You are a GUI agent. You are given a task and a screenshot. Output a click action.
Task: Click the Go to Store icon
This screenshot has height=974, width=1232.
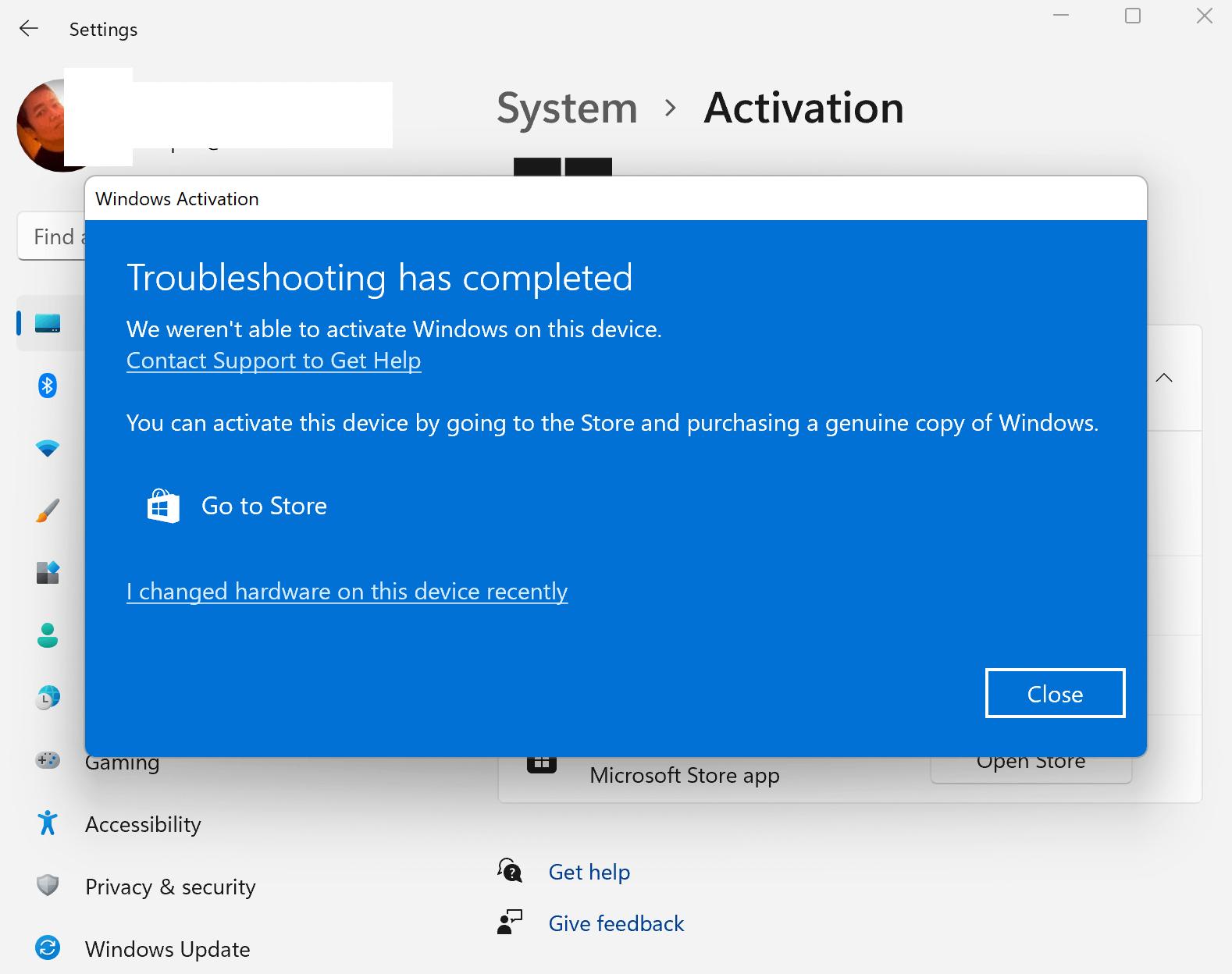163,506
